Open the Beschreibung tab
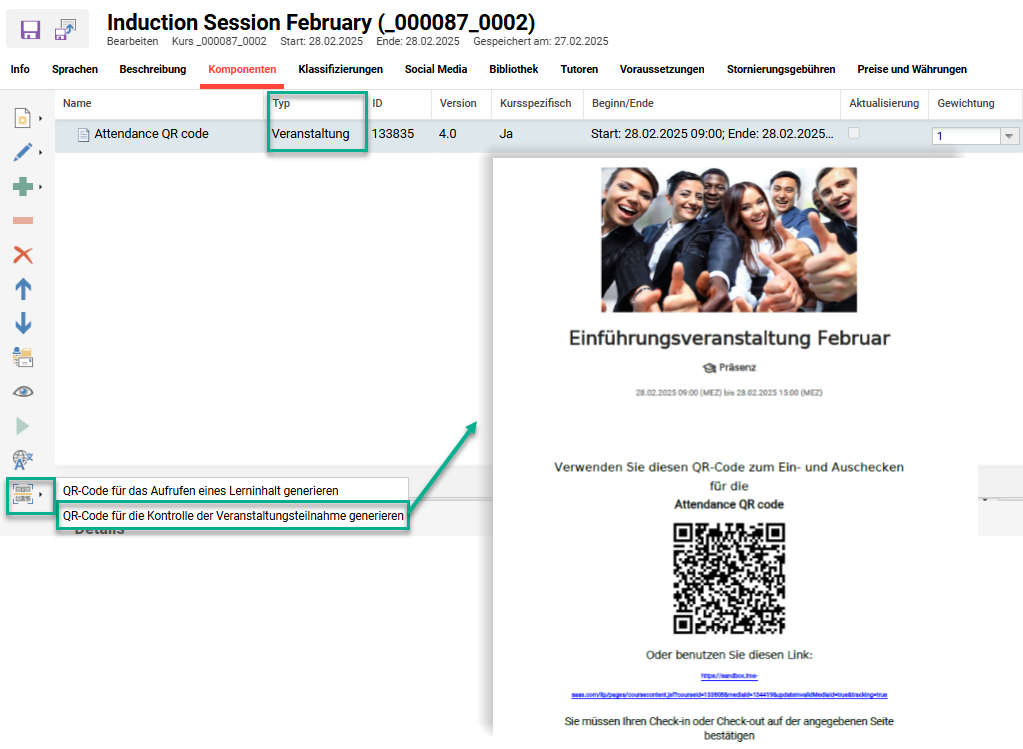 (153, 69)
